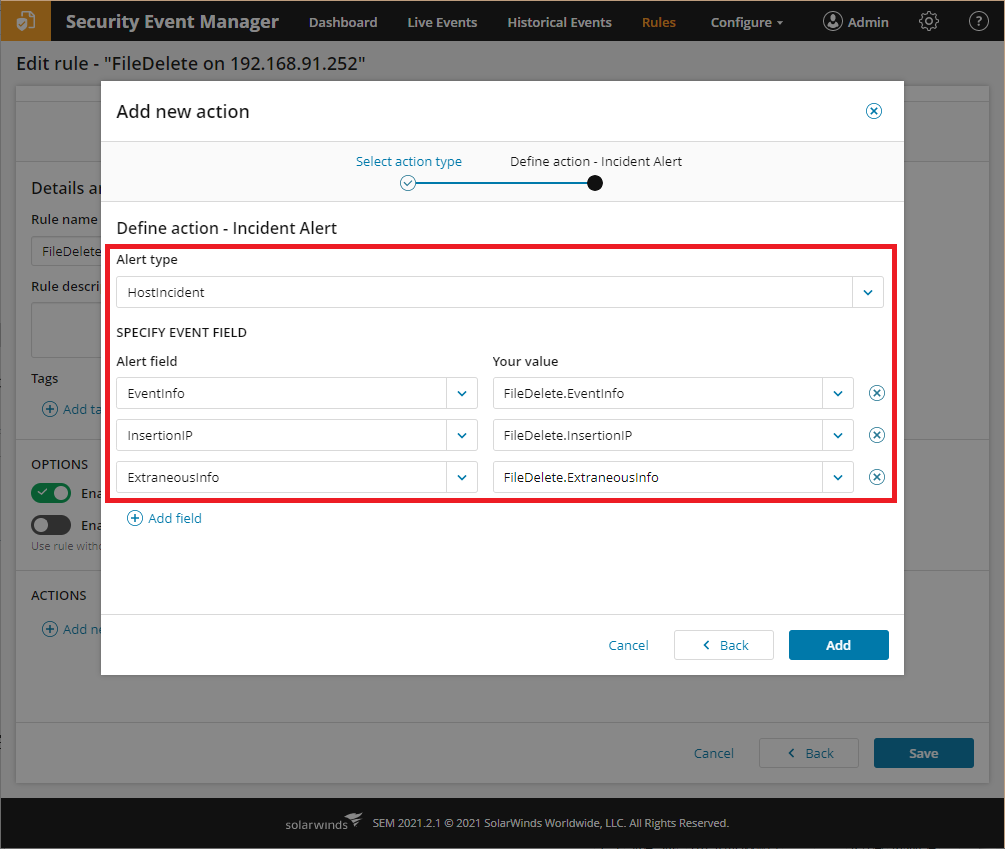Viewport: 1005px width, 849px height.
Task: Open the FileDelete.ExtraneousInfo value dropdown
Action: [838, 477]
